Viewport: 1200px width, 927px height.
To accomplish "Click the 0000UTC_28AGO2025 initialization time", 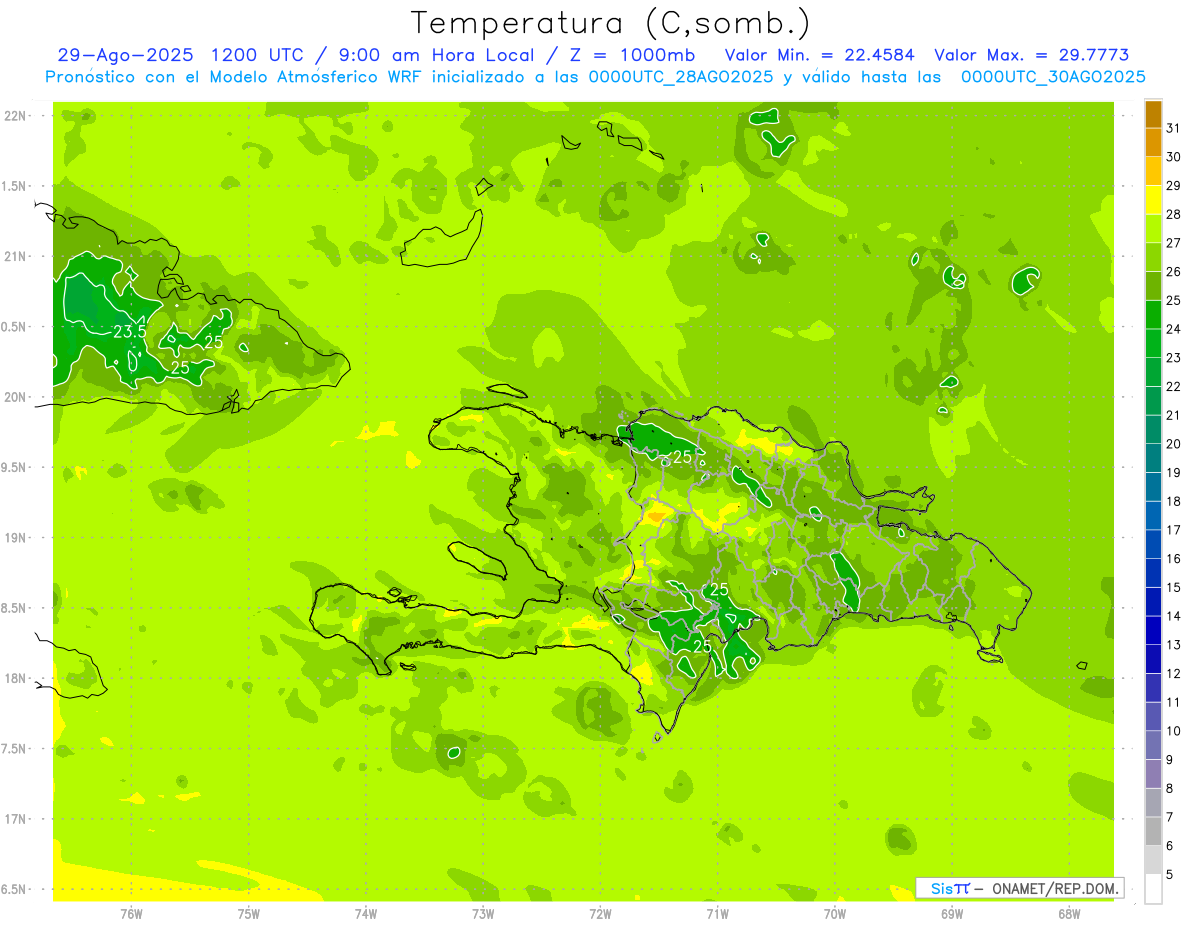I will tap(681, 77).
